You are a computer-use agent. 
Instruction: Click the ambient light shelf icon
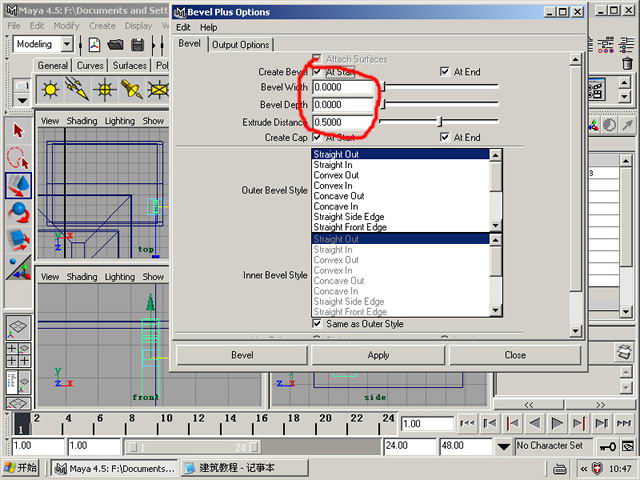[x=104, y=89]
